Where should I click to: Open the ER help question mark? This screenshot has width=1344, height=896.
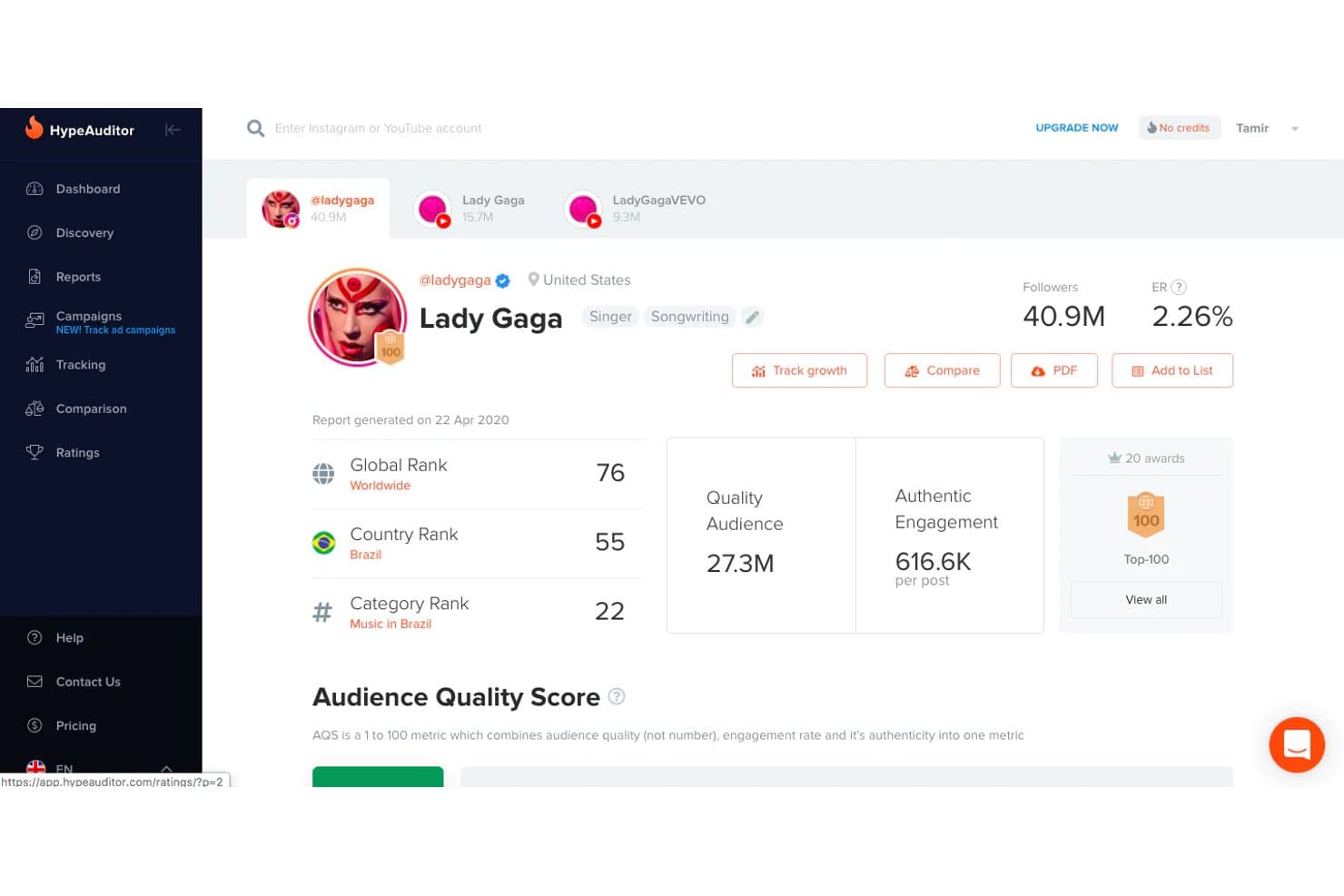1179,287
